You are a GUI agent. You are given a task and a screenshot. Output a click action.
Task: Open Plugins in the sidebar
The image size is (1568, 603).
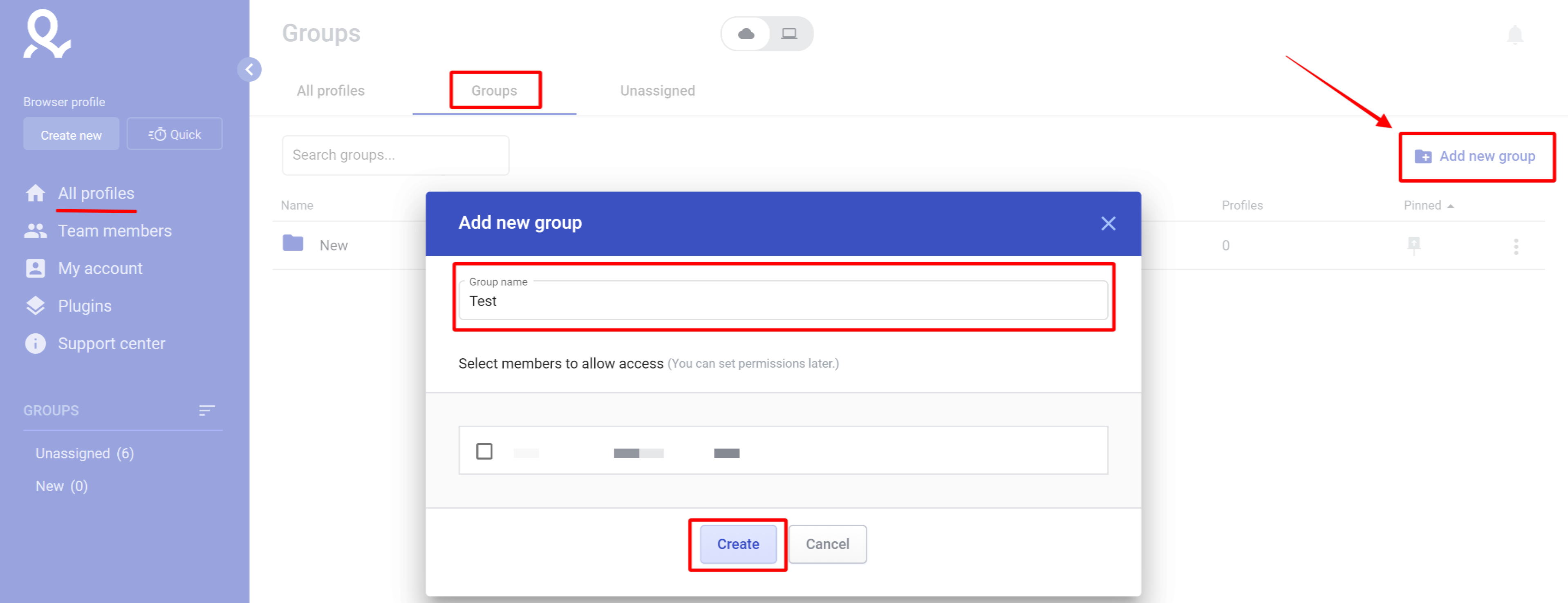85,306
